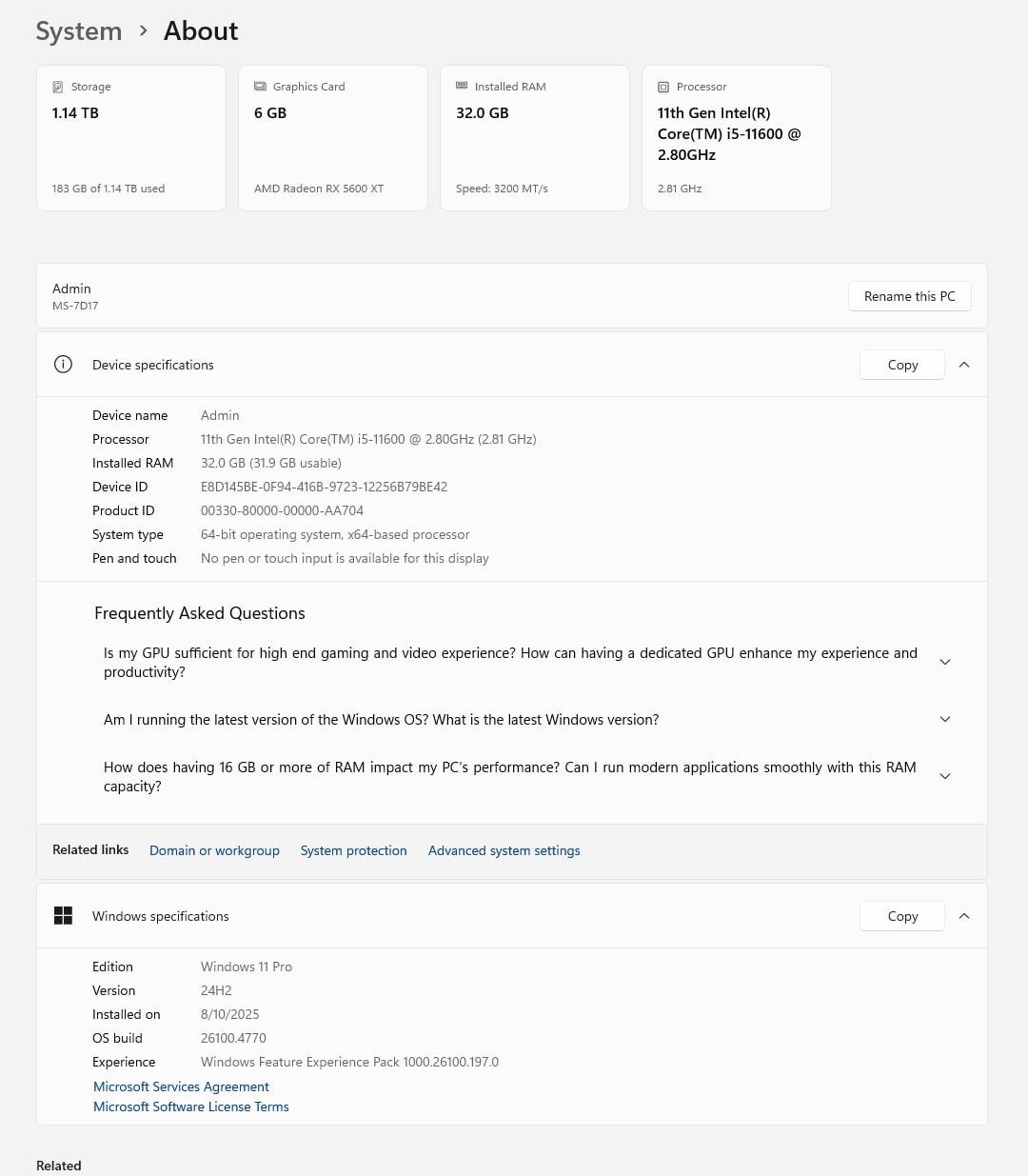Click the breadcrumb chevron separator
1028x1176 pixels.
143,31
